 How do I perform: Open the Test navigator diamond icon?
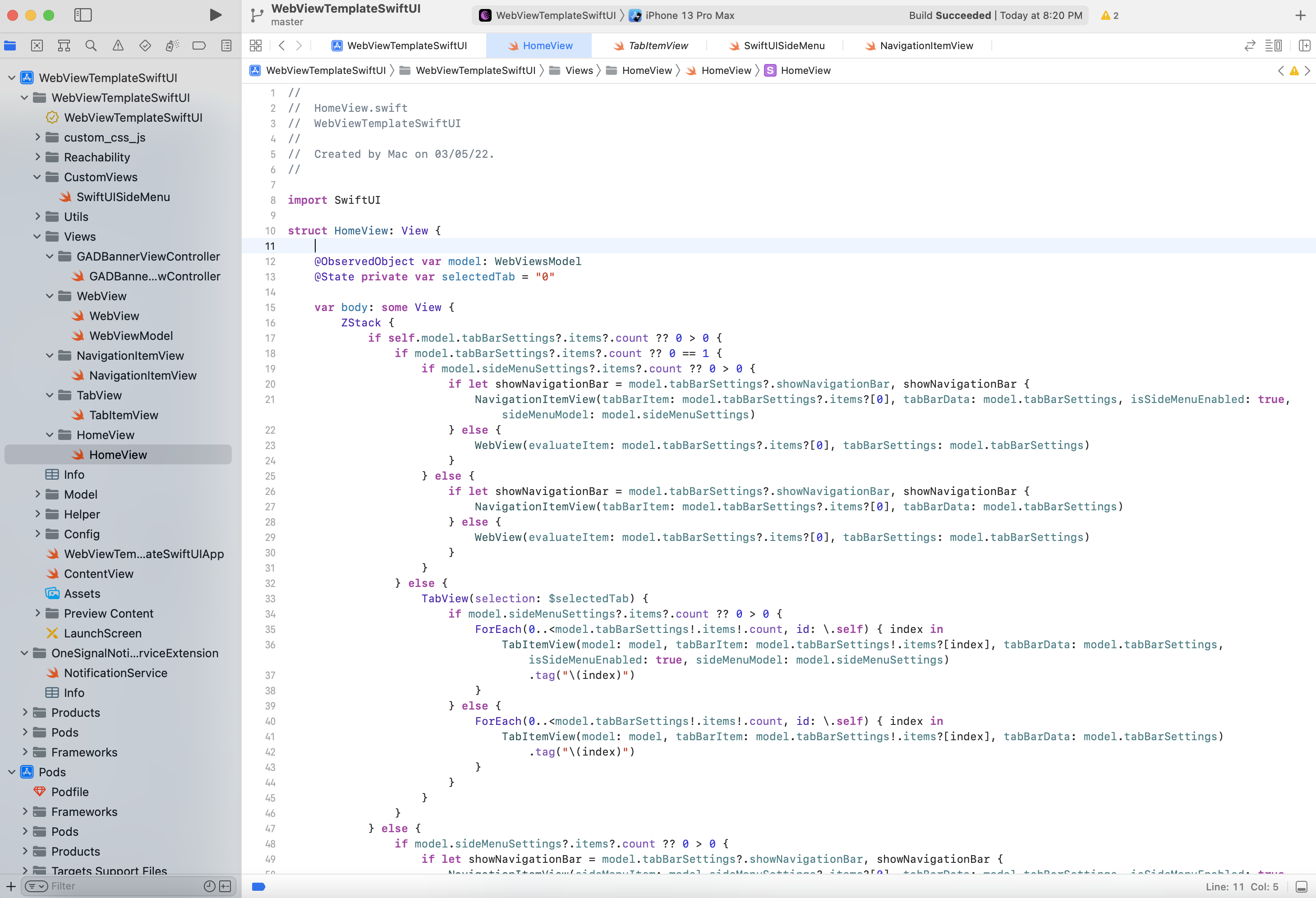(145, 46)
